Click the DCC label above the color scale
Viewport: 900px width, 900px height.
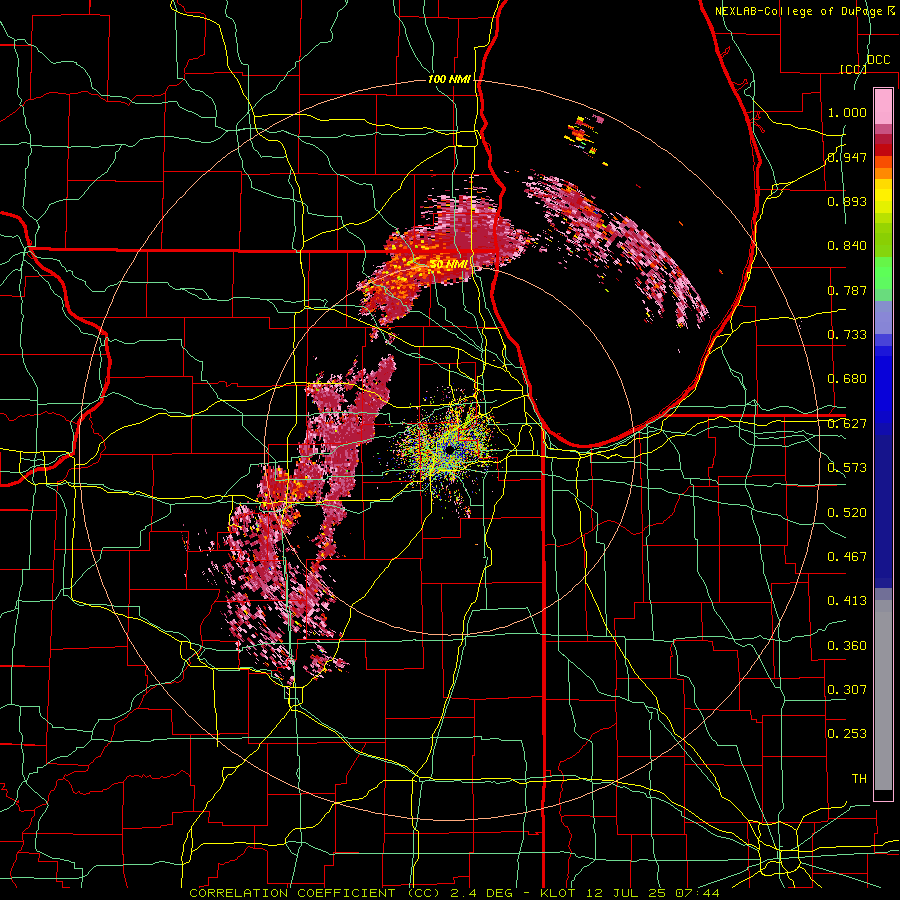878,60
